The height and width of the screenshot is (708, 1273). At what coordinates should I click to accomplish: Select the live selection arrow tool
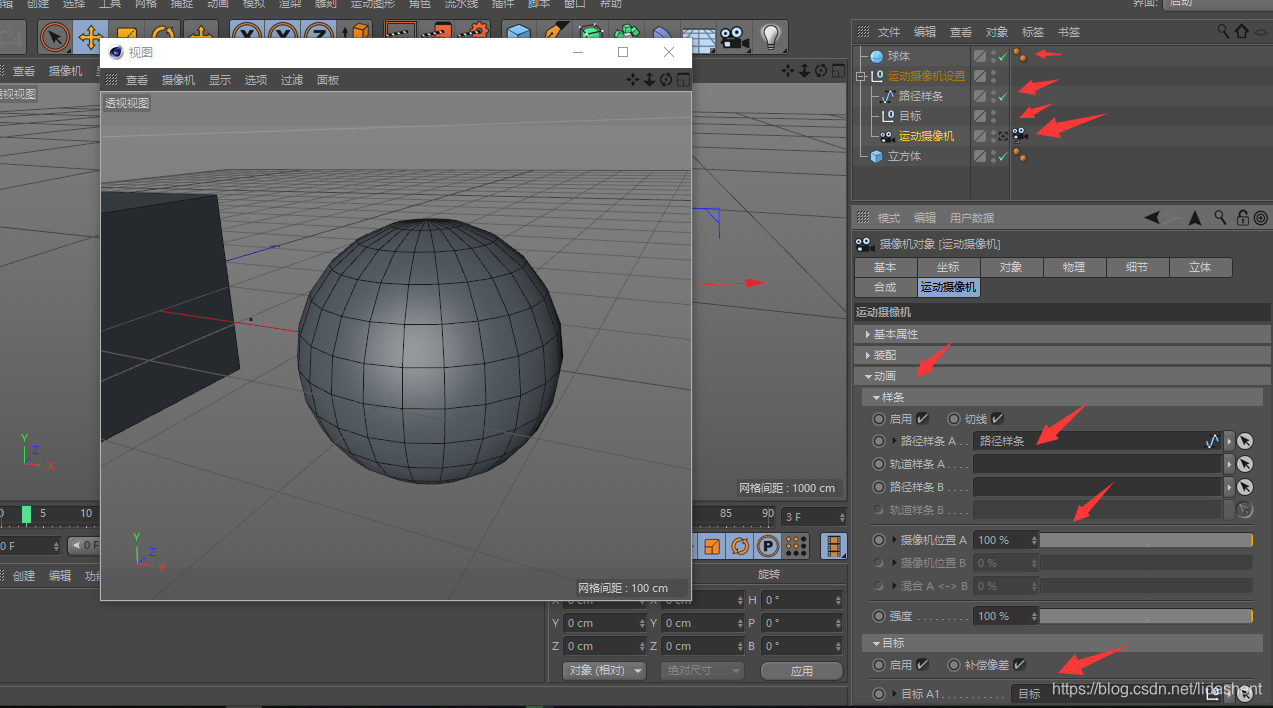pyautogui.click(x=55, y=38)
